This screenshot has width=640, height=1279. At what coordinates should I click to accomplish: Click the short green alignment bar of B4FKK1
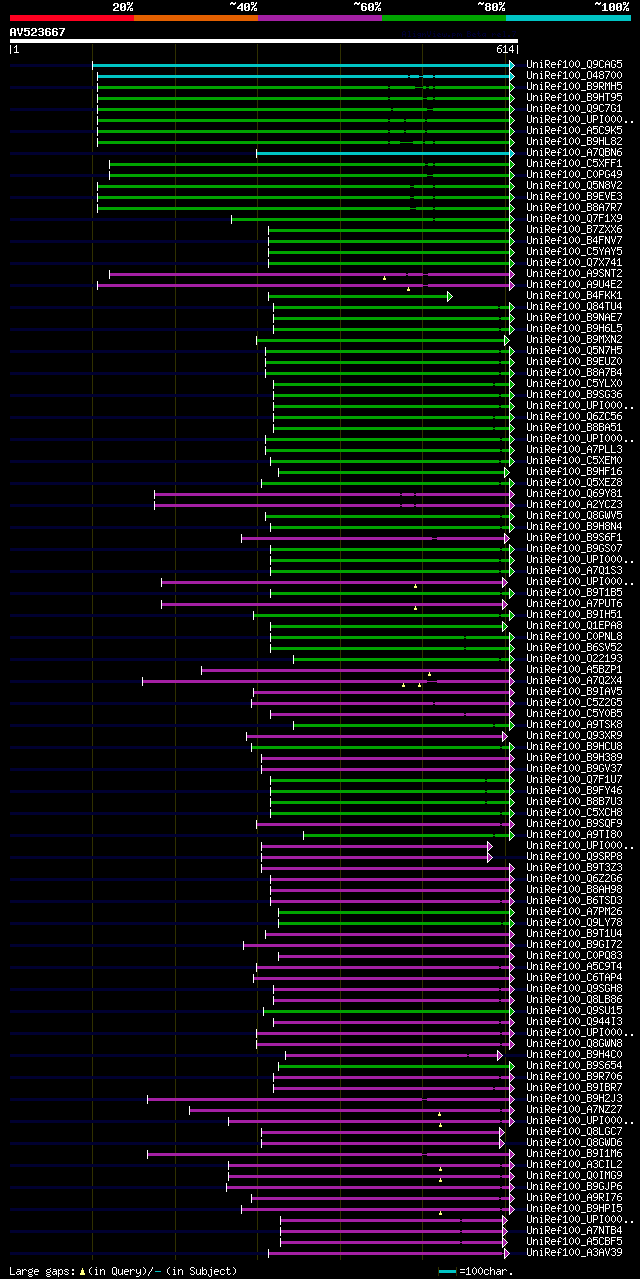pyautogui.click(x=360, y=296)
